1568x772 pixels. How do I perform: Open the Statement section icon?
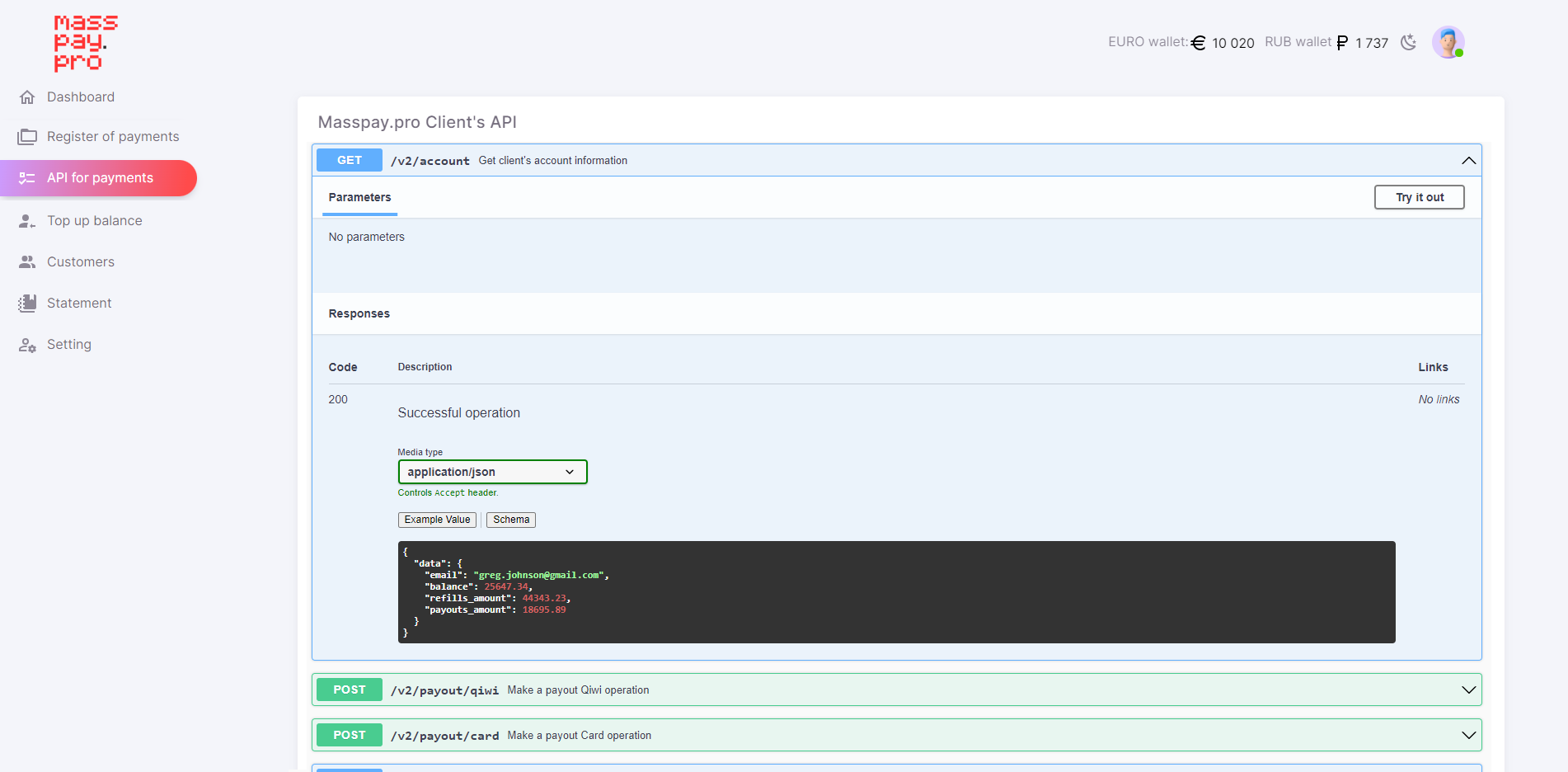point(27,303)
